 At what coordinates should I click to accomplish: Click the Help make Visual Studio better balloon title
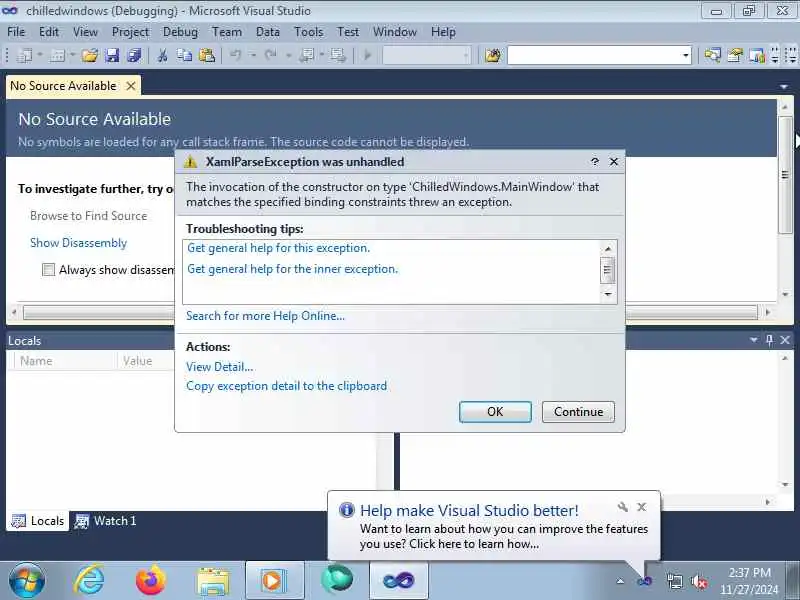pyautogui.click(x=469, y=510)
